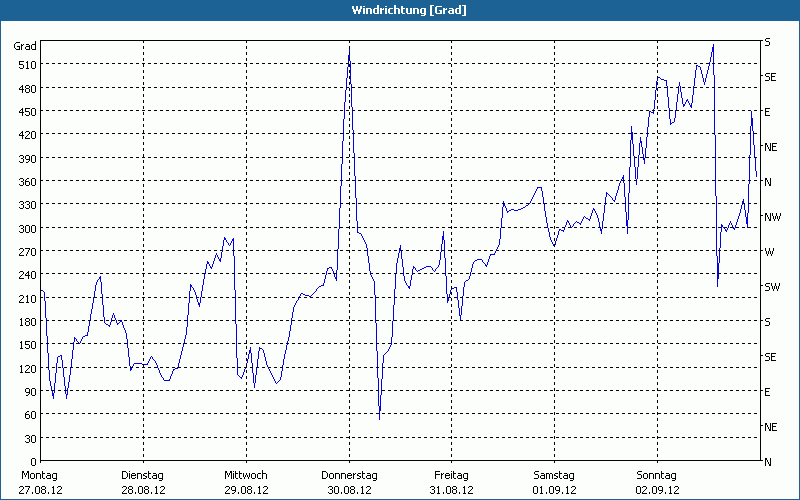Select the date 02.09.12

[657, 490]
